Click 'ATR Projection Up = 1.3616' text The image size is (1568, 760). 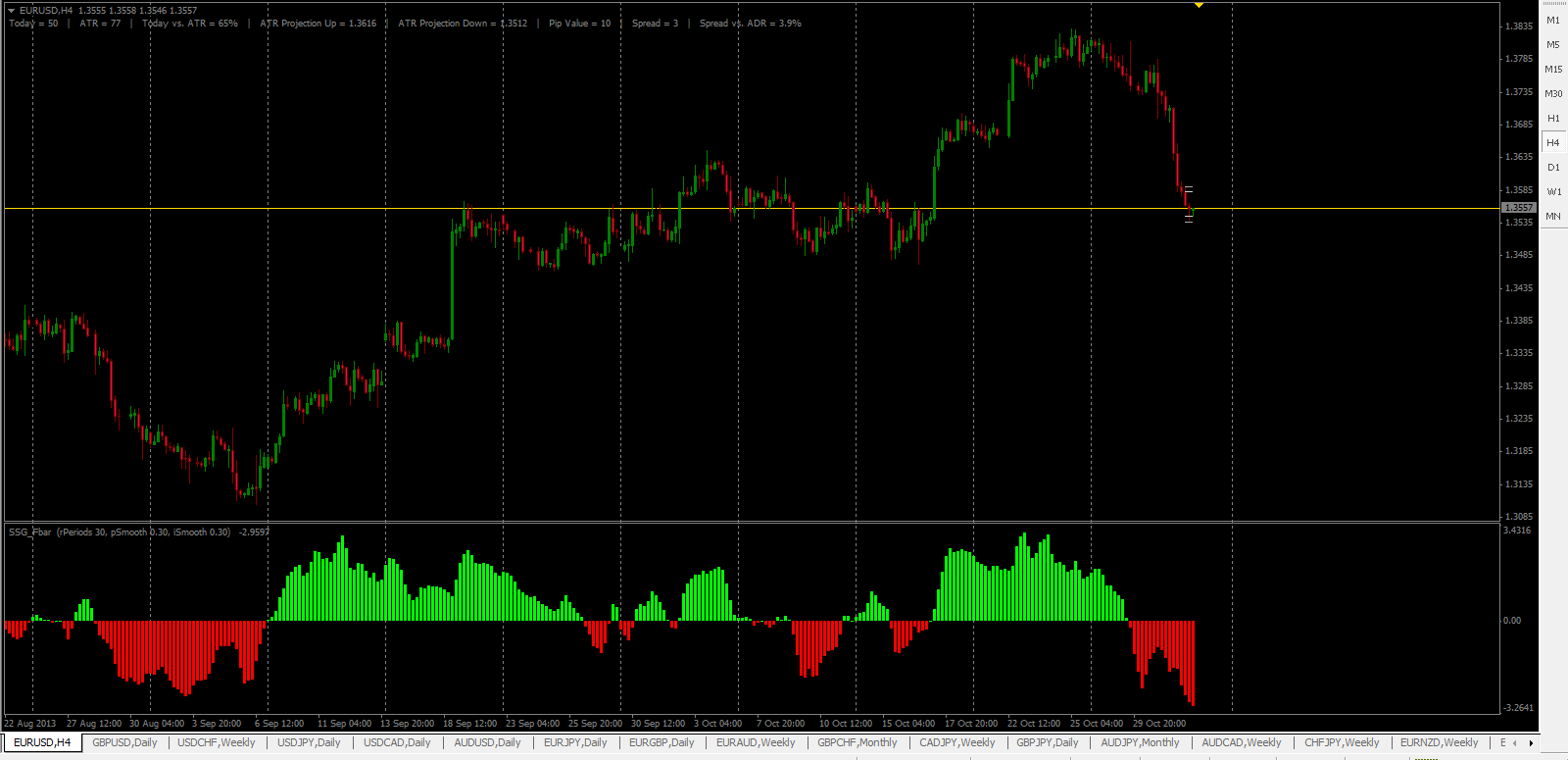coord(318,24)
